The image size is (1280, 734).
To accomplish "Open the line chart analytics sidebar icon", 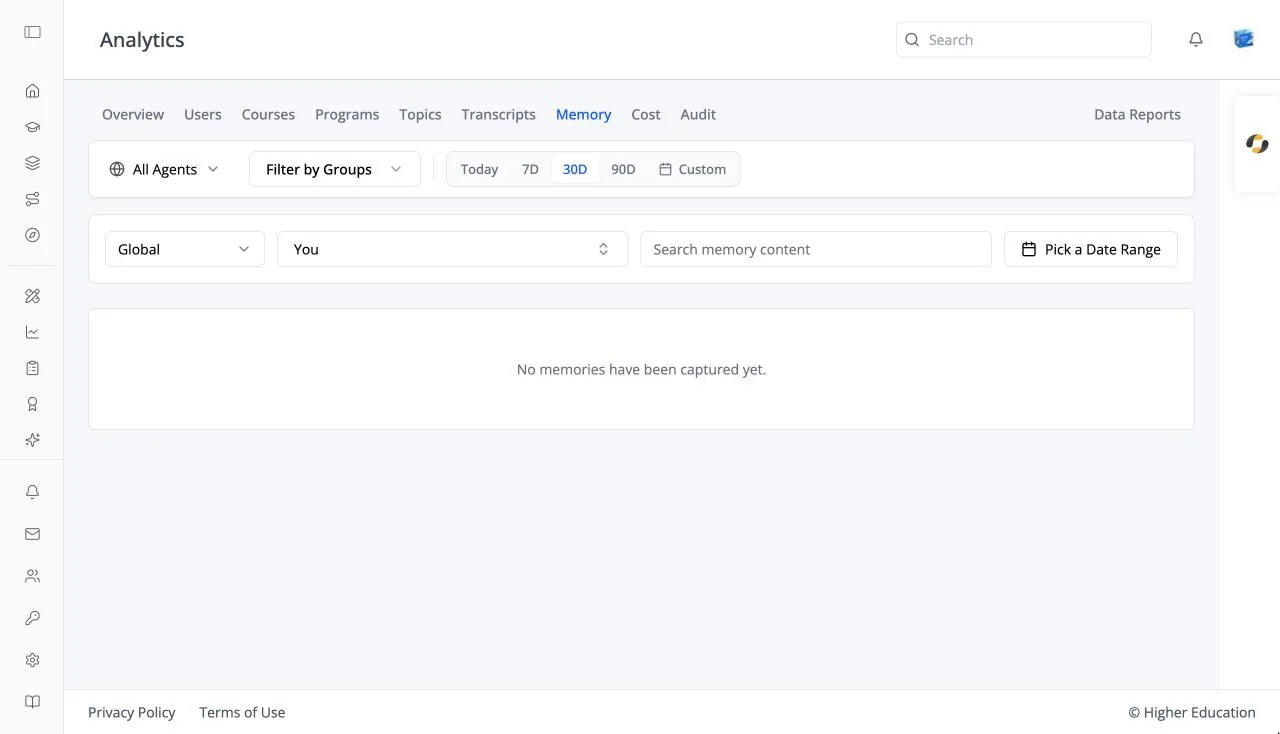I will tap(32, 332).
